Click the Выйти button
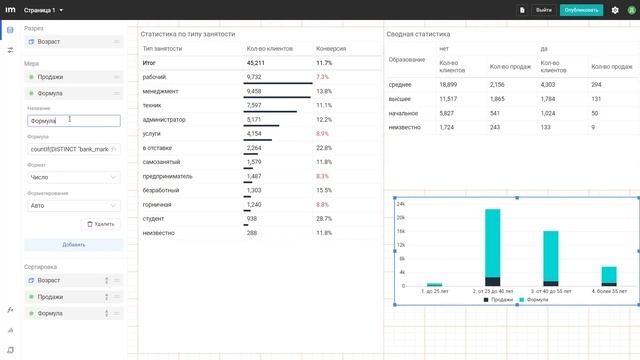Viewport: 640px width, 360px height. tap(544, 10)
